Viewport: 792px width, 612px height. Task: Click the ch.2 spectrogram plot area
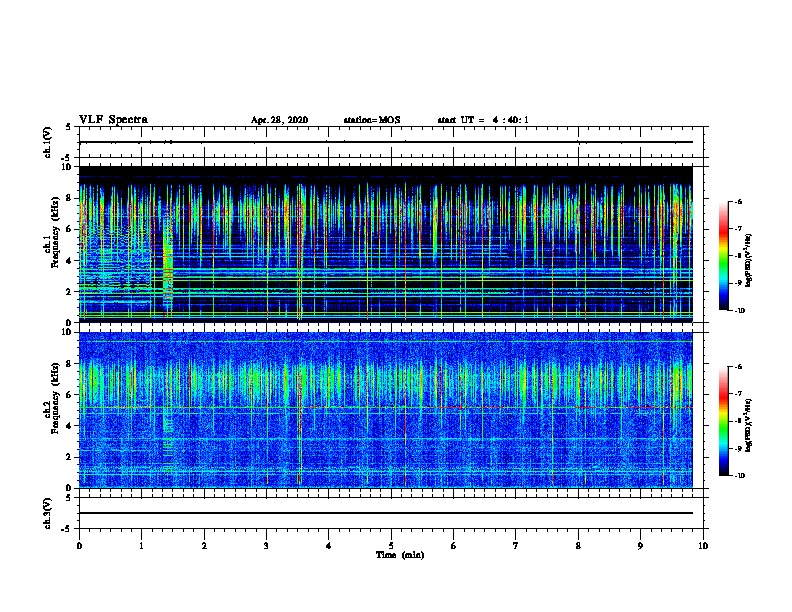[x=386, y=410]
